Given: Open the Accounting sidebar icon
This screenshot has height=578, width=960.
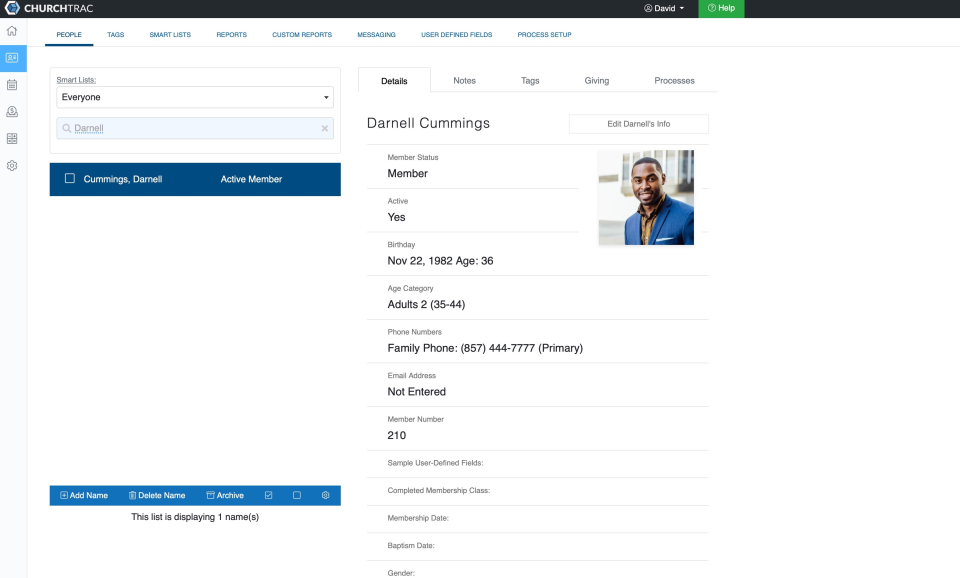Looking at the screenshot, I should pos(11,138).
